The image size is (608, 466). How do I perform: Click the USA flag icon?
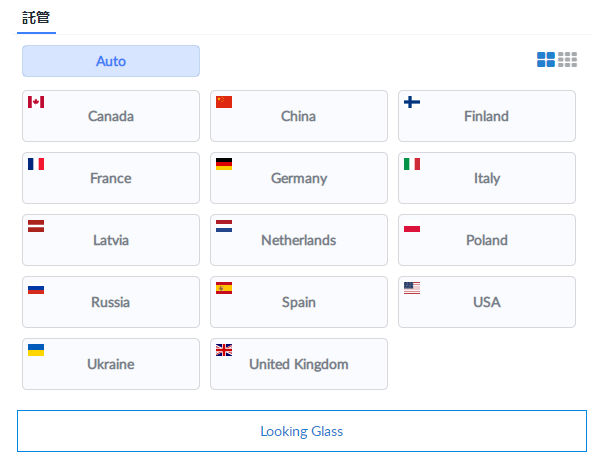coord(412,288)
